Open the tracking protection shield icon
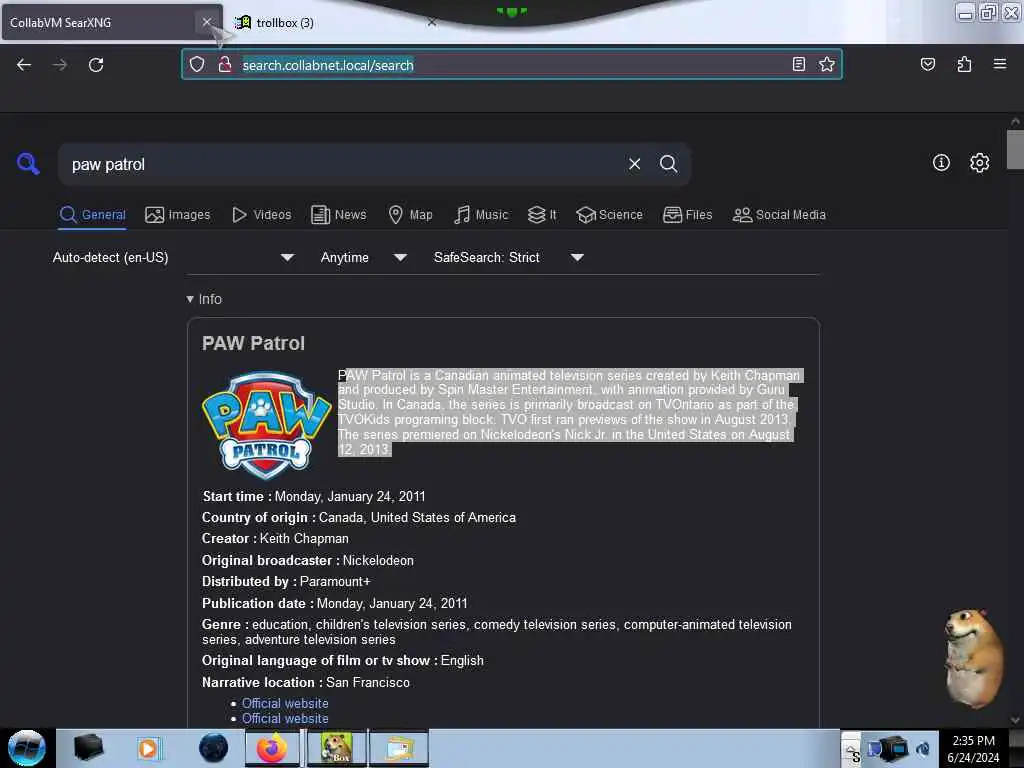 (197, 64)
